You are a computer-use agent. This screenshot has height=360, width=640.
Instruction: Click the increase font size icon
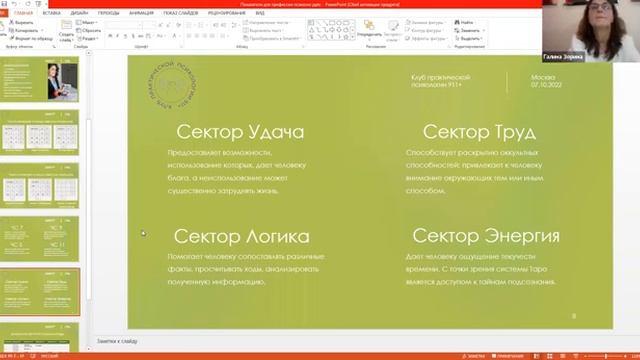click(x=160, y=25)
